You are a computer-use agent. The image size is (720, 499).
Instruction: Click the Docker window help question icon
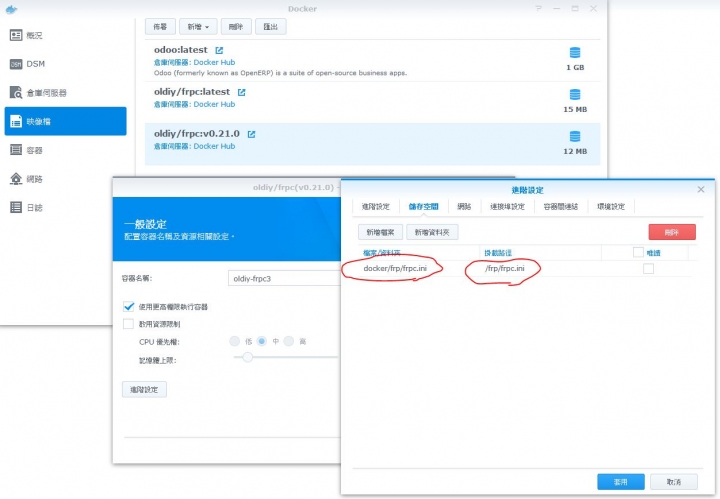tap(538, 9)
